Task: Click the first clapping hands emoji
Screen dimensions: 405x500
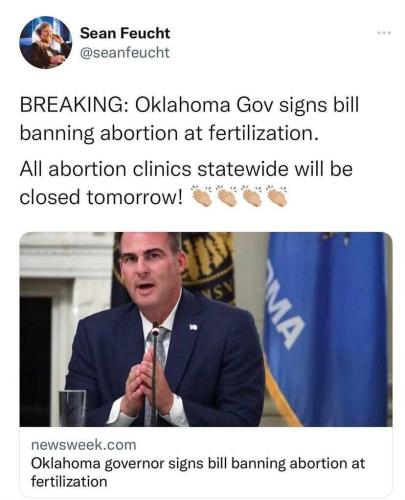Action: pos(201,196)
